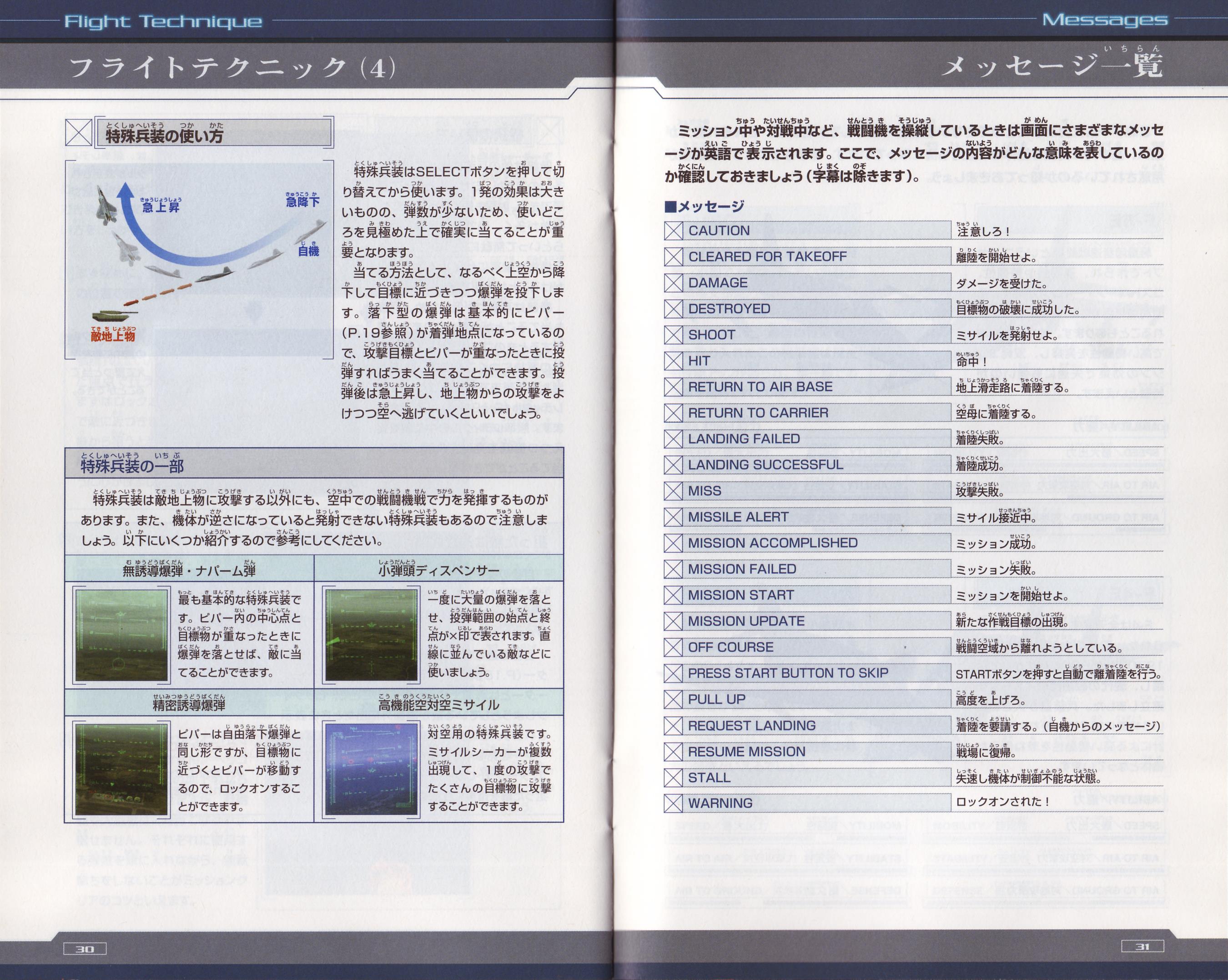Select crossed-box icon beside RETURN TO CARRIER

673,413
